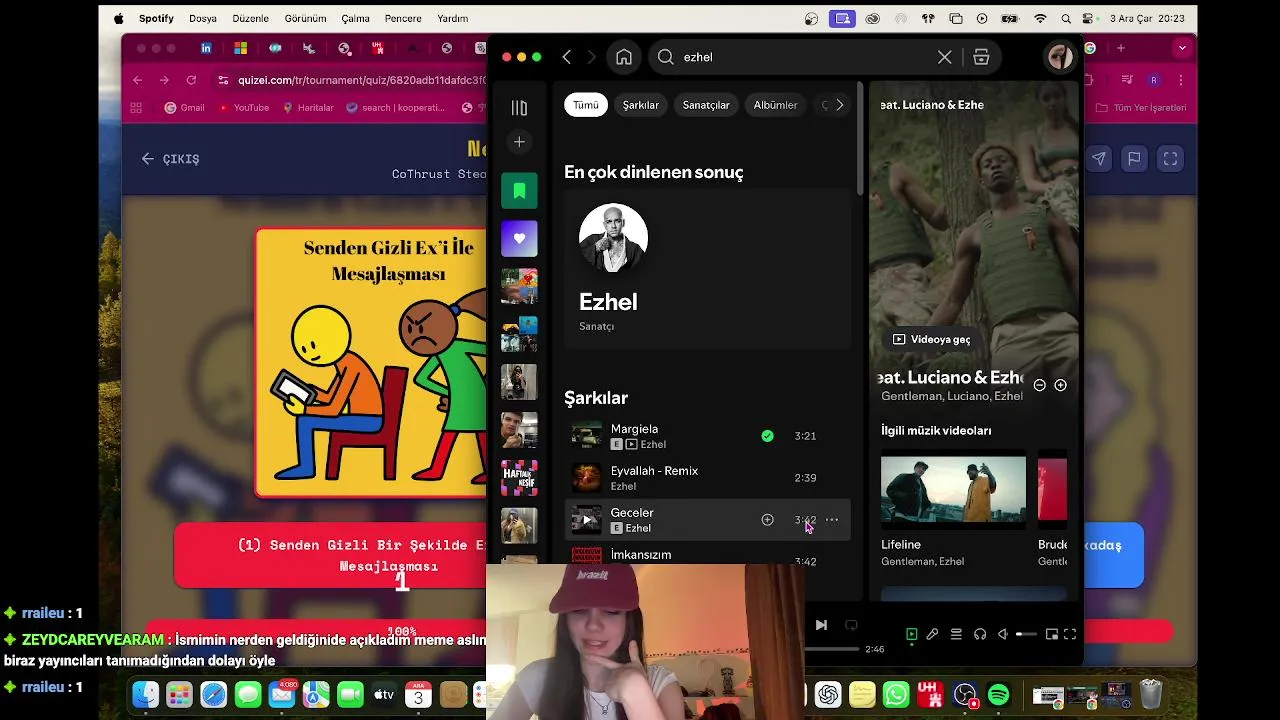
Task: Toggle the Now Playing view icon
Action: [911, 634]
